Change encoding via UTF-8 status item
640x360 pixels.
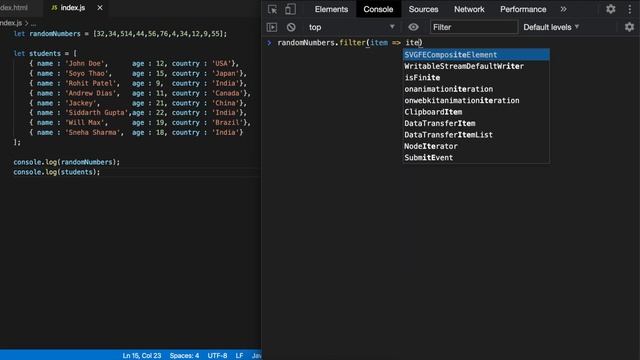(x=217, y=356)
